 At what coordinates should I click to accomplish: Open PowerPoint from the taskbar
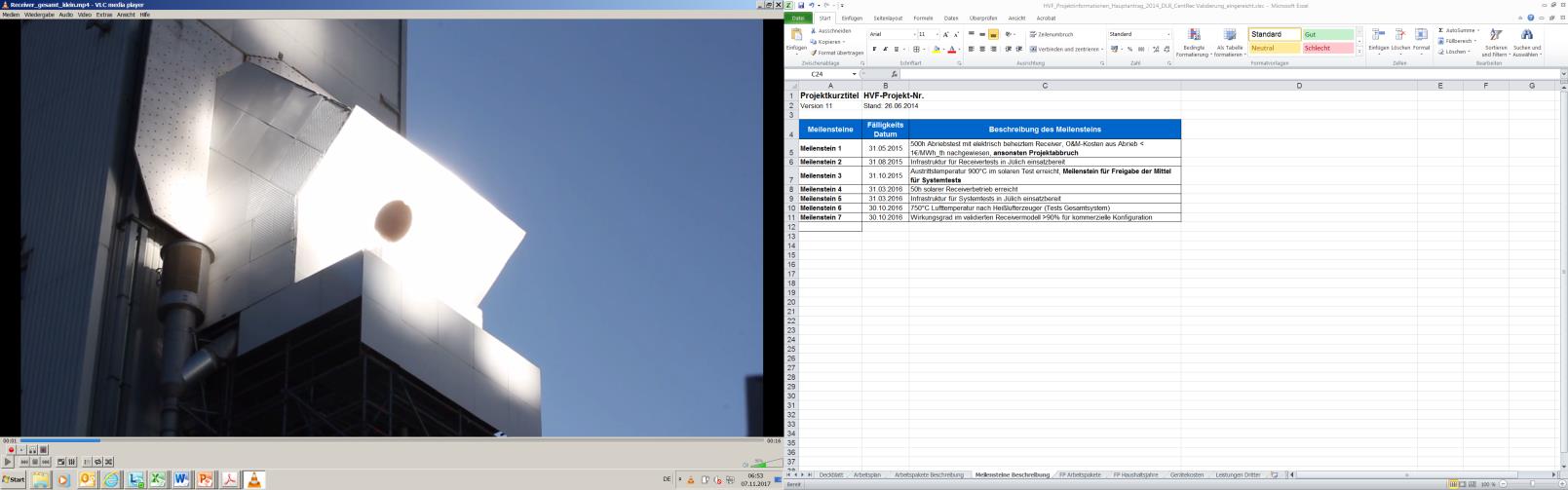(206, 479)
